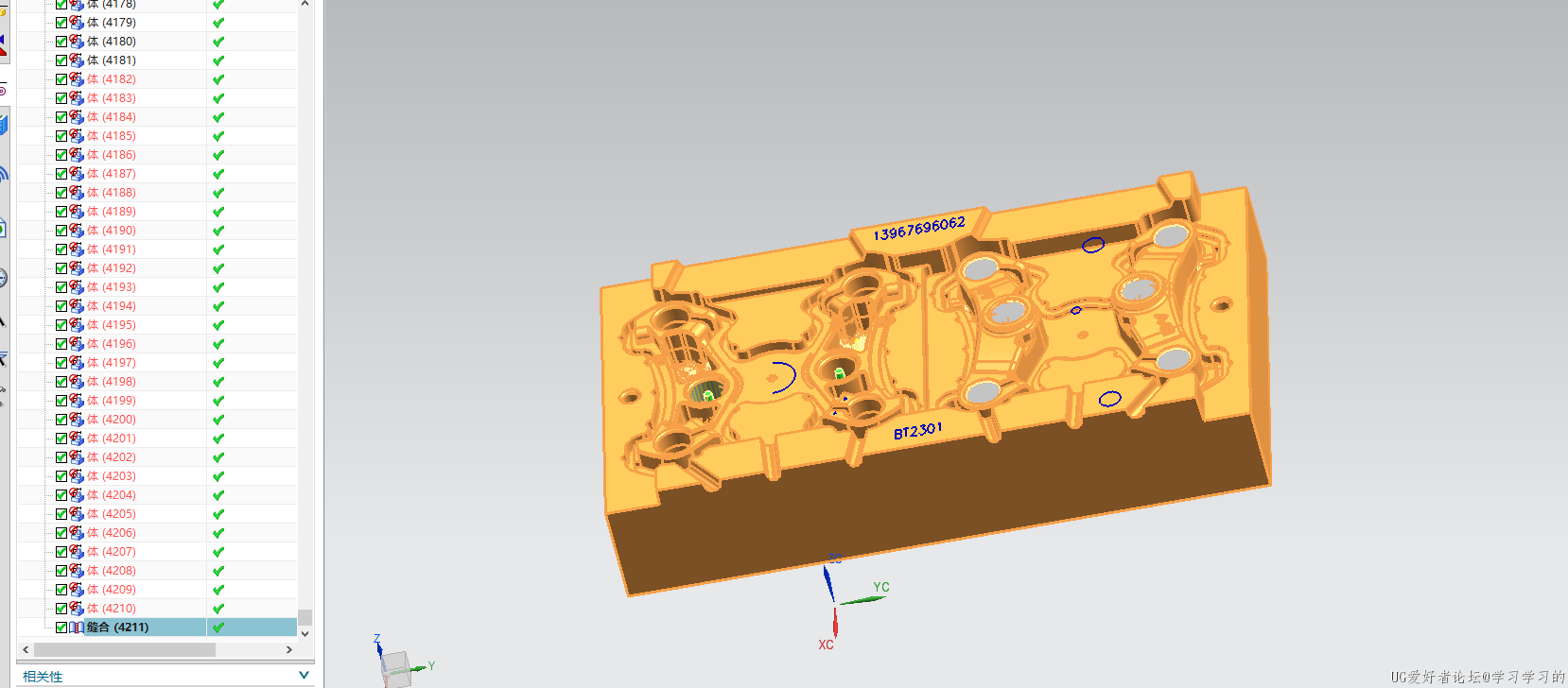Click the body feature icon for 体 (4191)
The image size is (1568, 688).
pos(77,249)
